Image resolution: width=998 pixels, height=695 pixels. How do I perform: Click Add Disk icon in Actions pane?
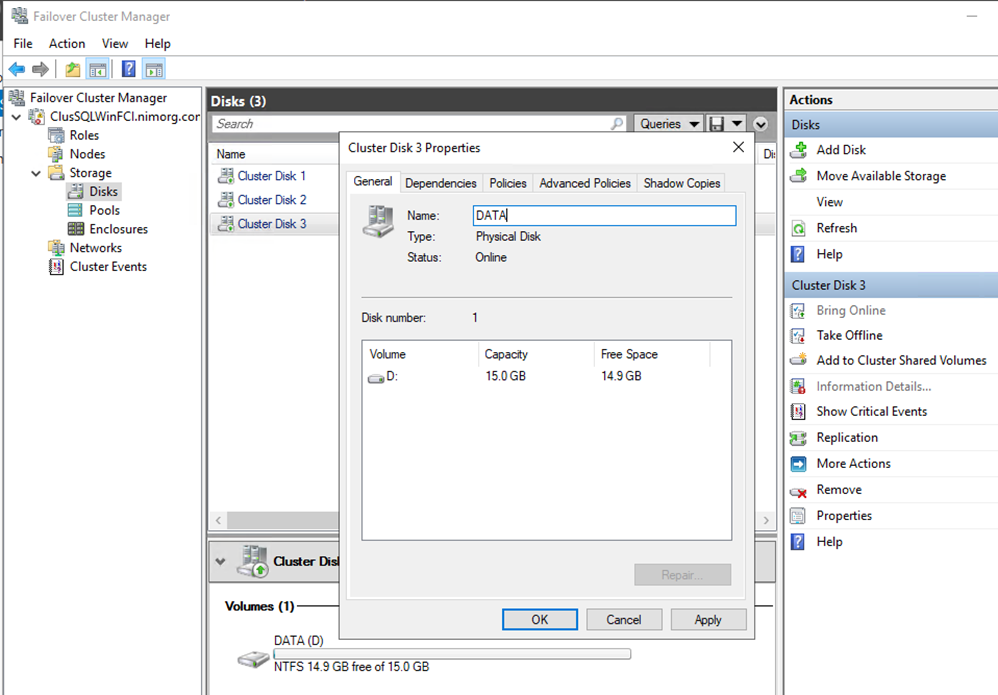(798, 150)
